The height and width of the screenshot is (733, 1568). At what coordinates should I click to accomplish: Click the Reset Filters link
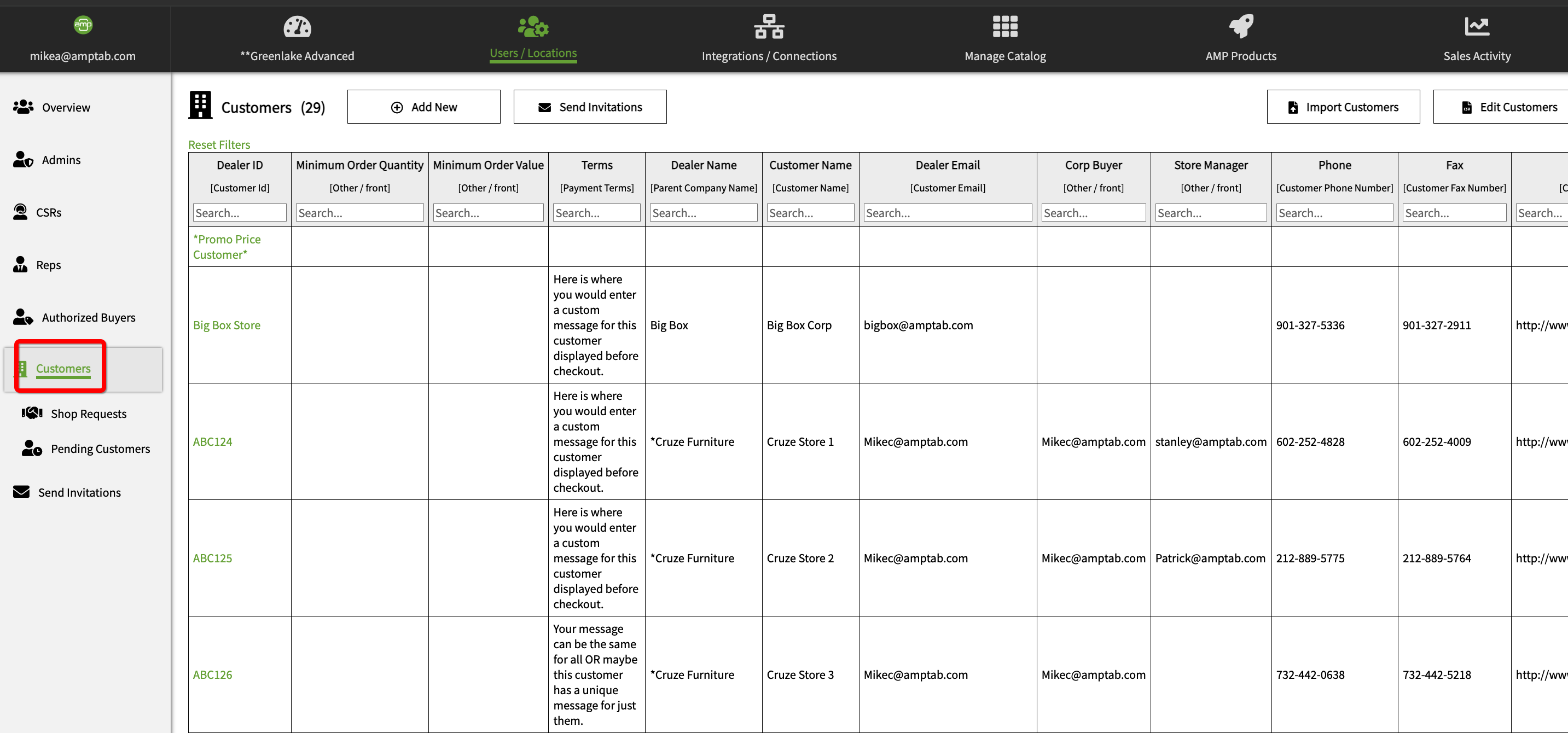pyautogui.click(x=219, y=145)
